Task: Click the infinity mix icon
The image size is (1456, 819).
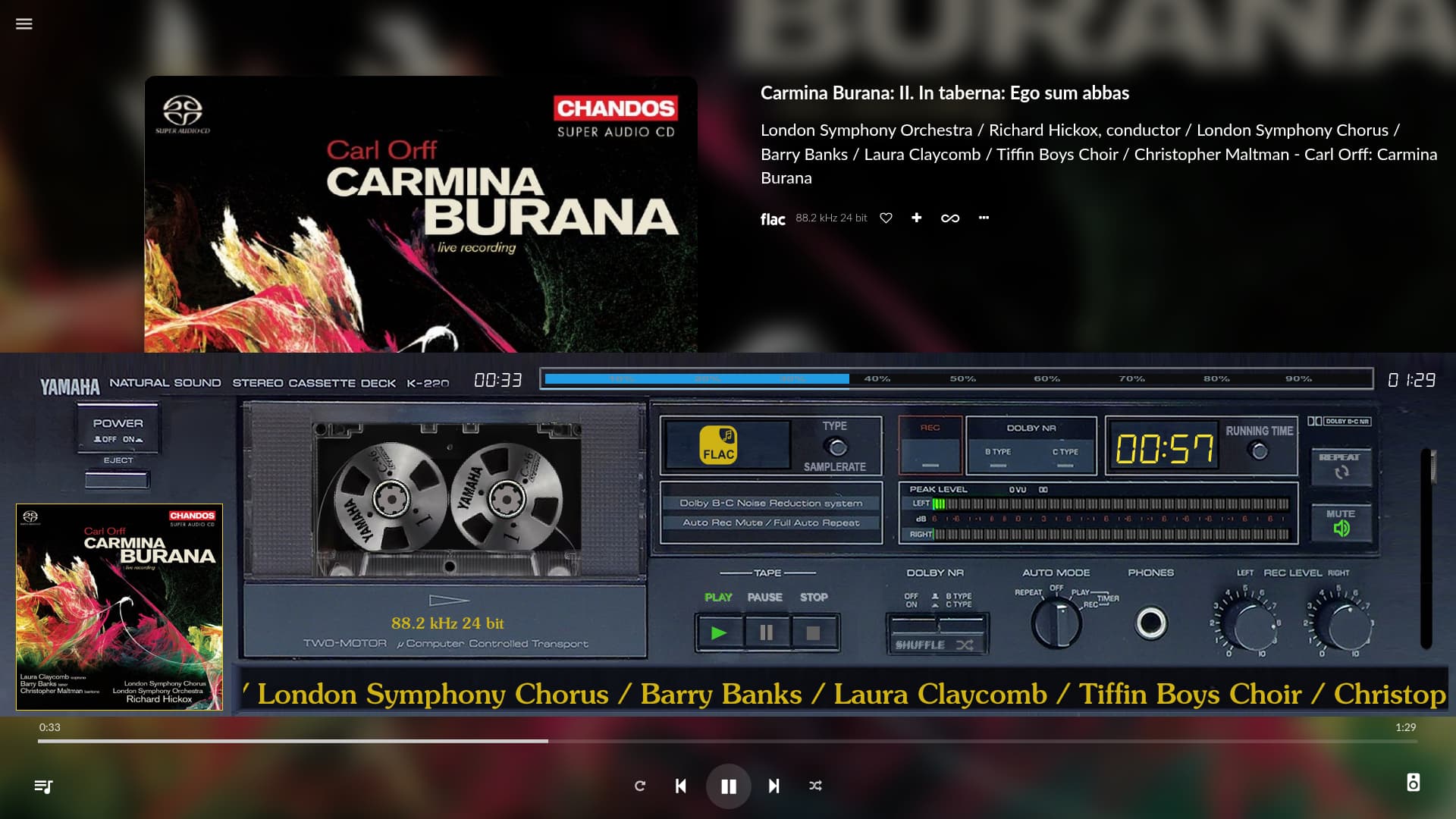Action: (949, 218)
